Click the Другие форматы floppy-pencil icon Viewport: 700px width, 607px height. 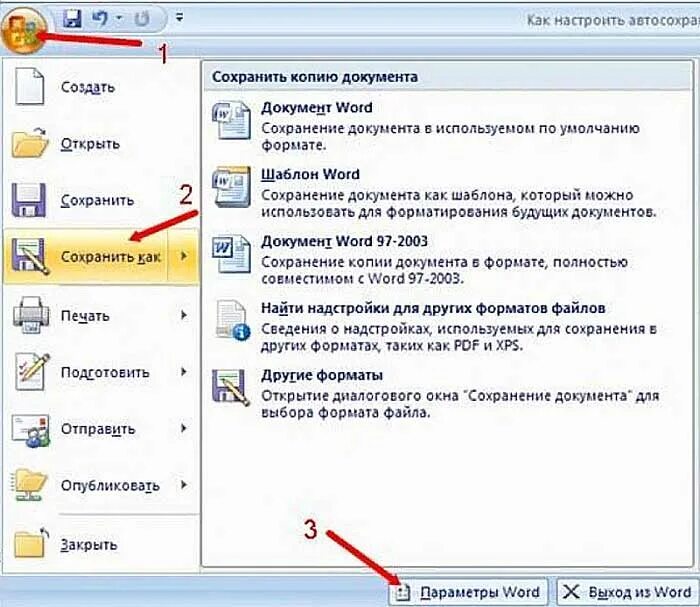tap(231, 387)
